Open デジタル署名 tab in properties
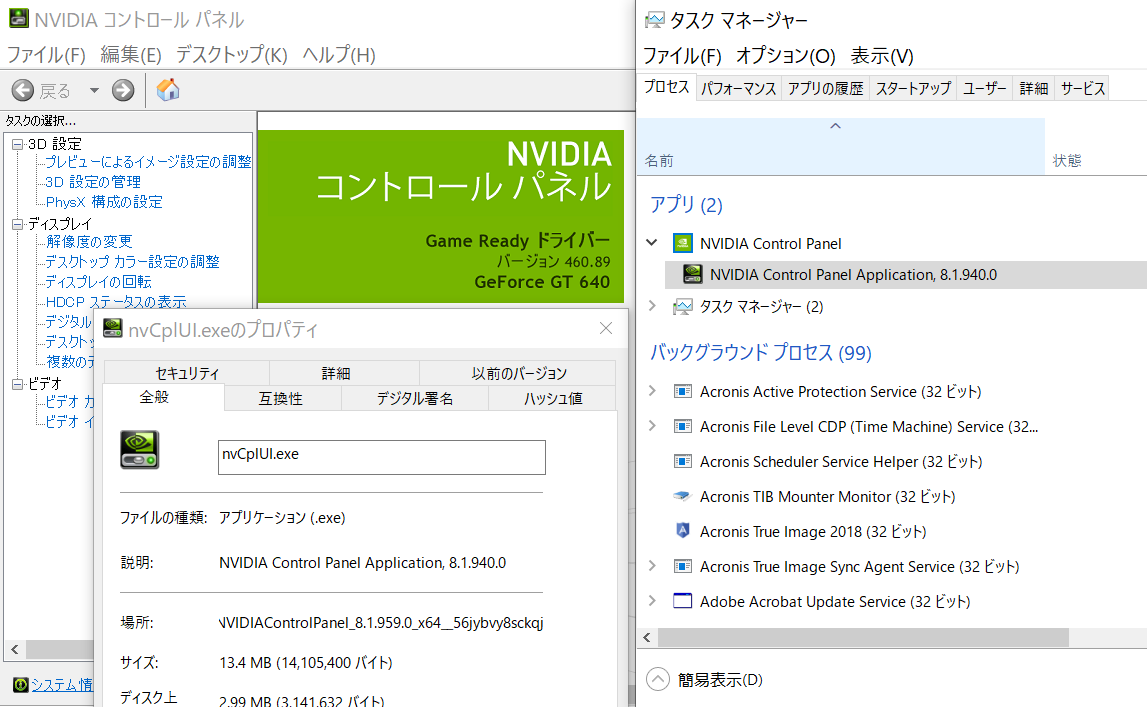Screen dimensions: 1147x707 coord(415,398)
